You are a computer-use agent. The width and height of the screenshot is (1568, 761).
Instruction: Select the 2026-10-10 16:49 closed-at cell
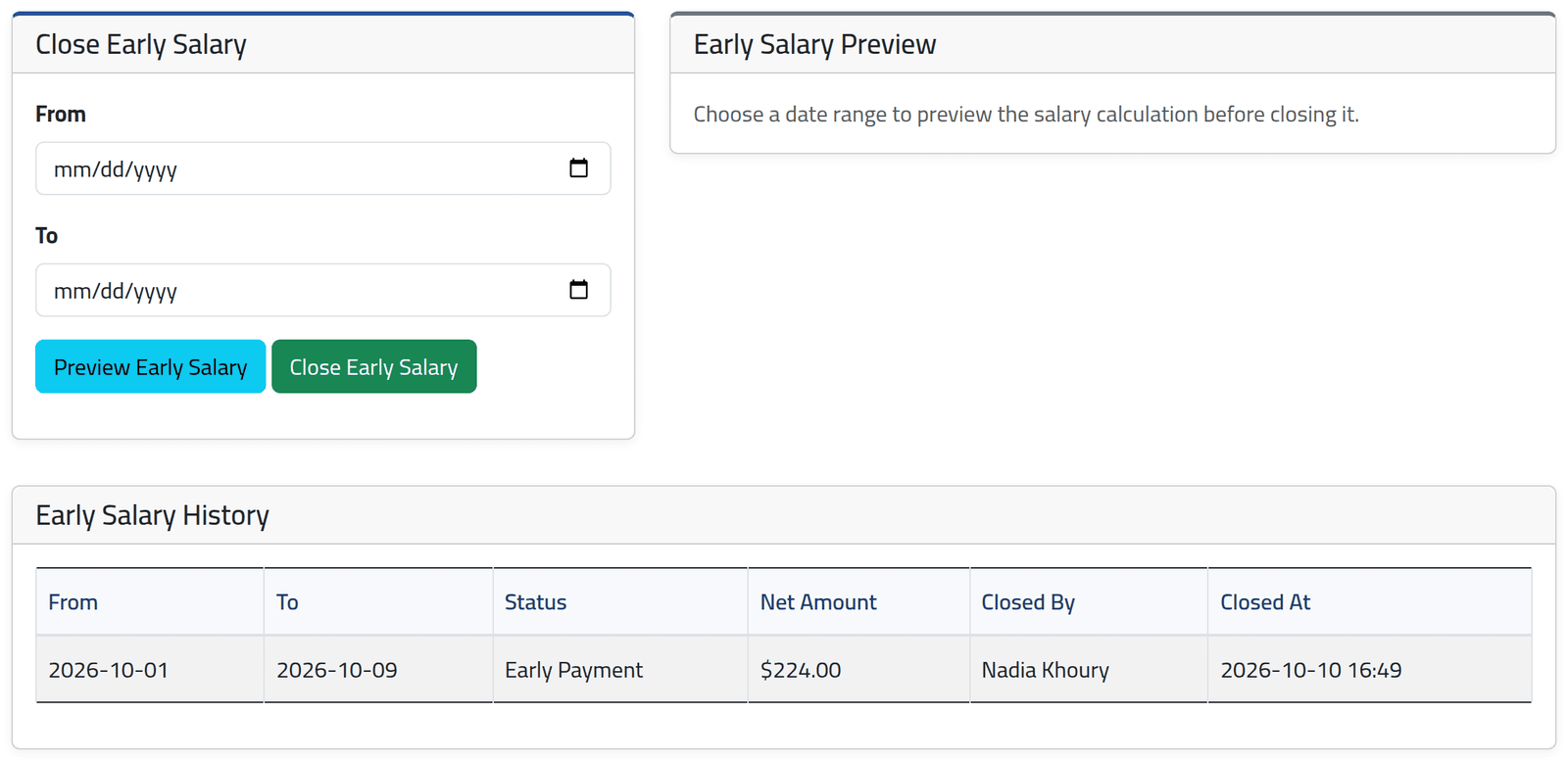(x=1369, y=670)
